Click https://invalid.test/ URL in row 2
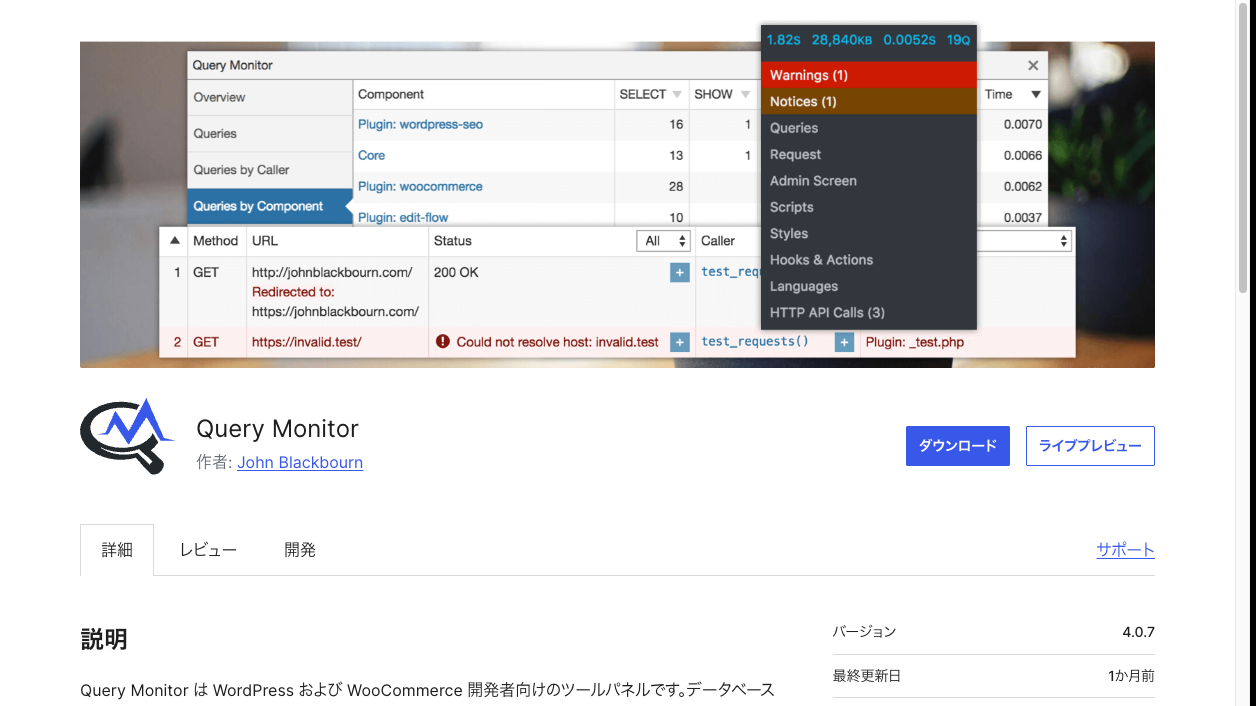This screenshot has width=1256, height=706. 306,342
